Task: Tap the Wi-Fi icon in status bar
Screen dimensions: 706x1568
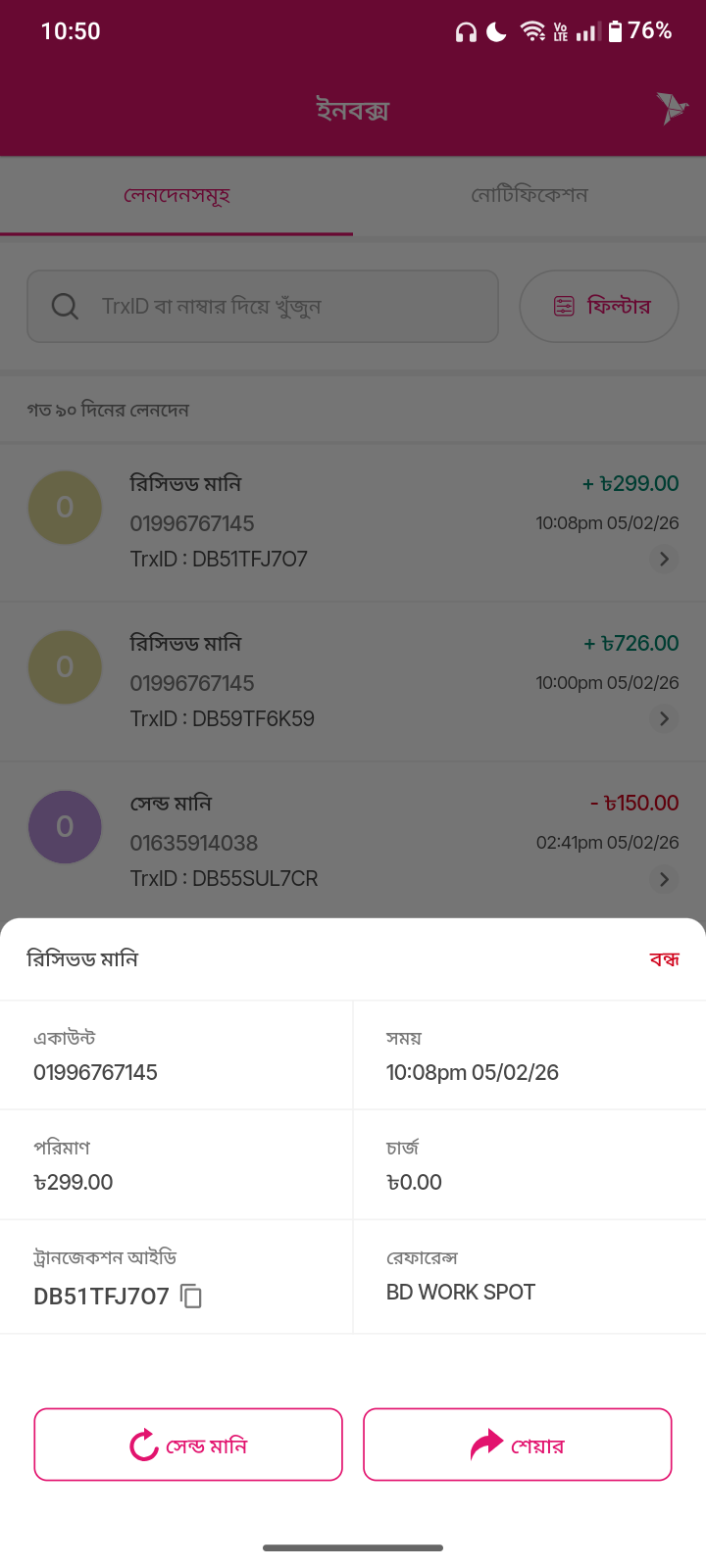Action: click(532, 31)
